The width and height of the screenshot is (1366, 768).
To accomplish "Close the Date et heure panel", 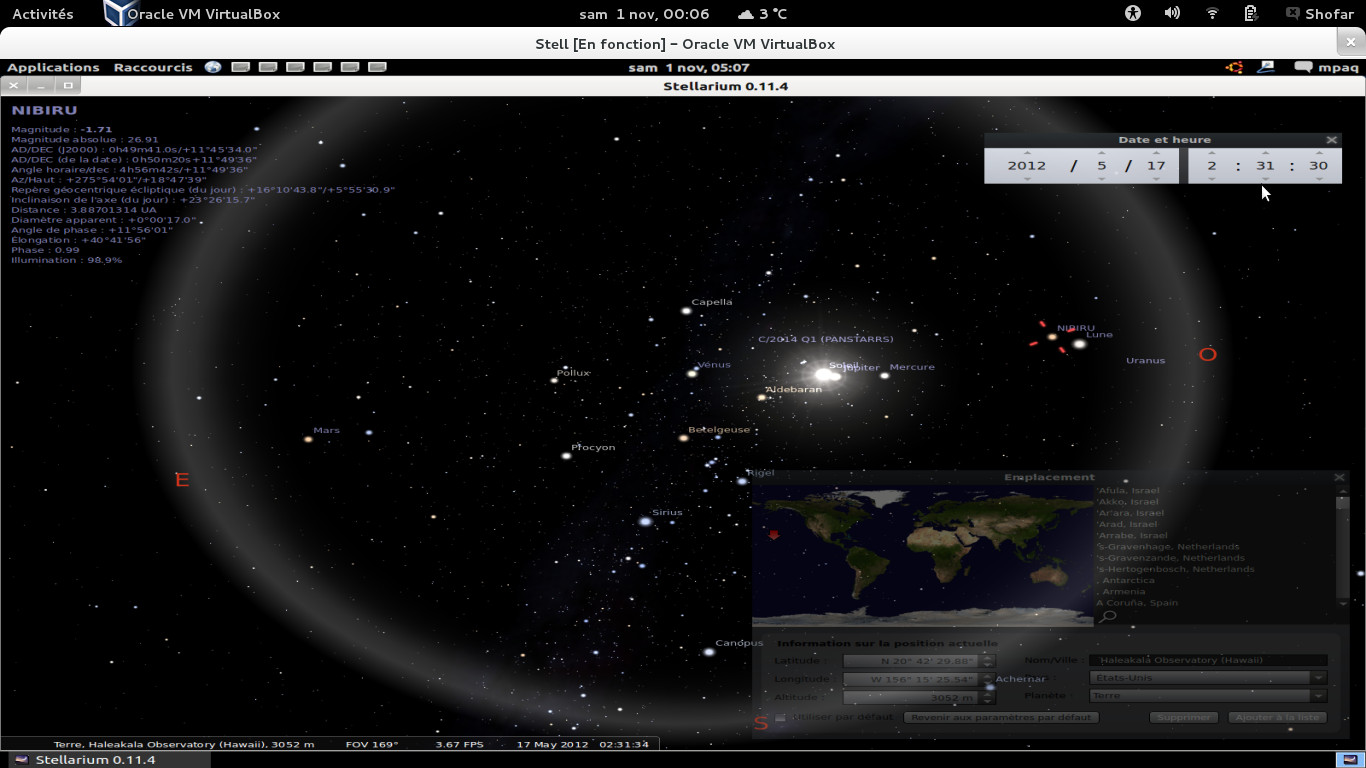I will pyautogui.click(x=1331, y=140).
